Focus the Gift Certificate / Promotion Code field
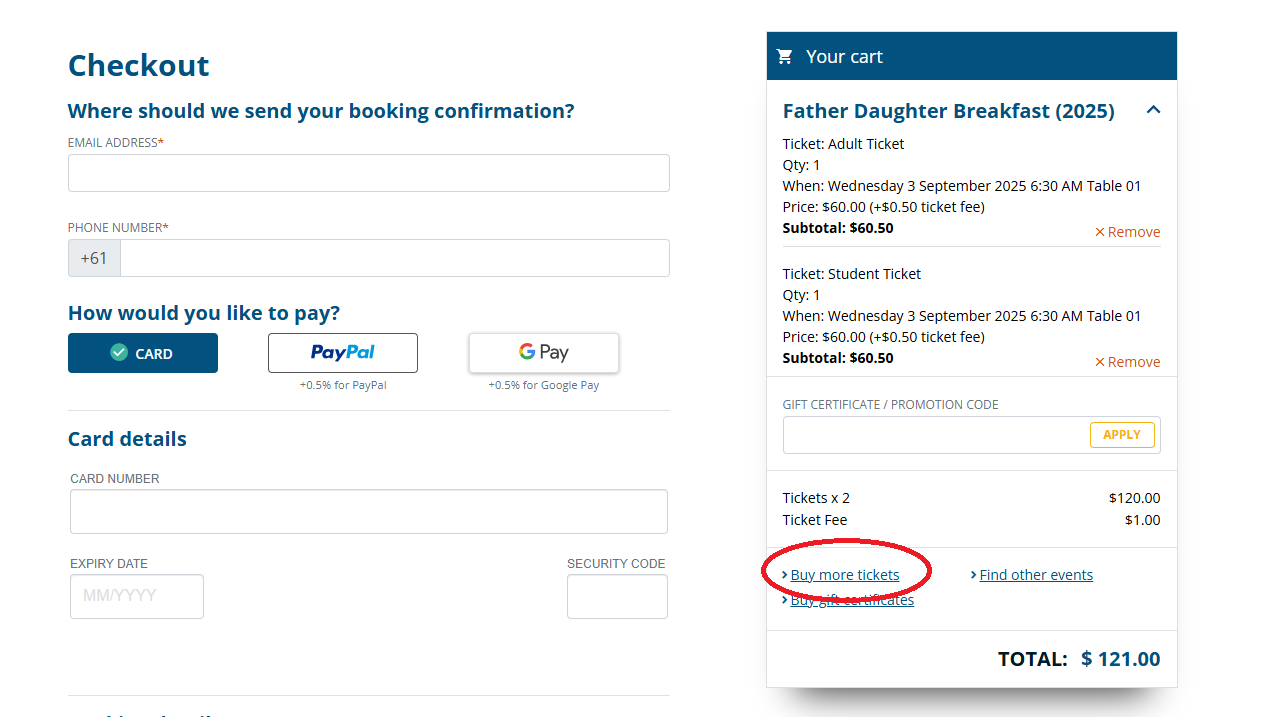 (936, 435)
